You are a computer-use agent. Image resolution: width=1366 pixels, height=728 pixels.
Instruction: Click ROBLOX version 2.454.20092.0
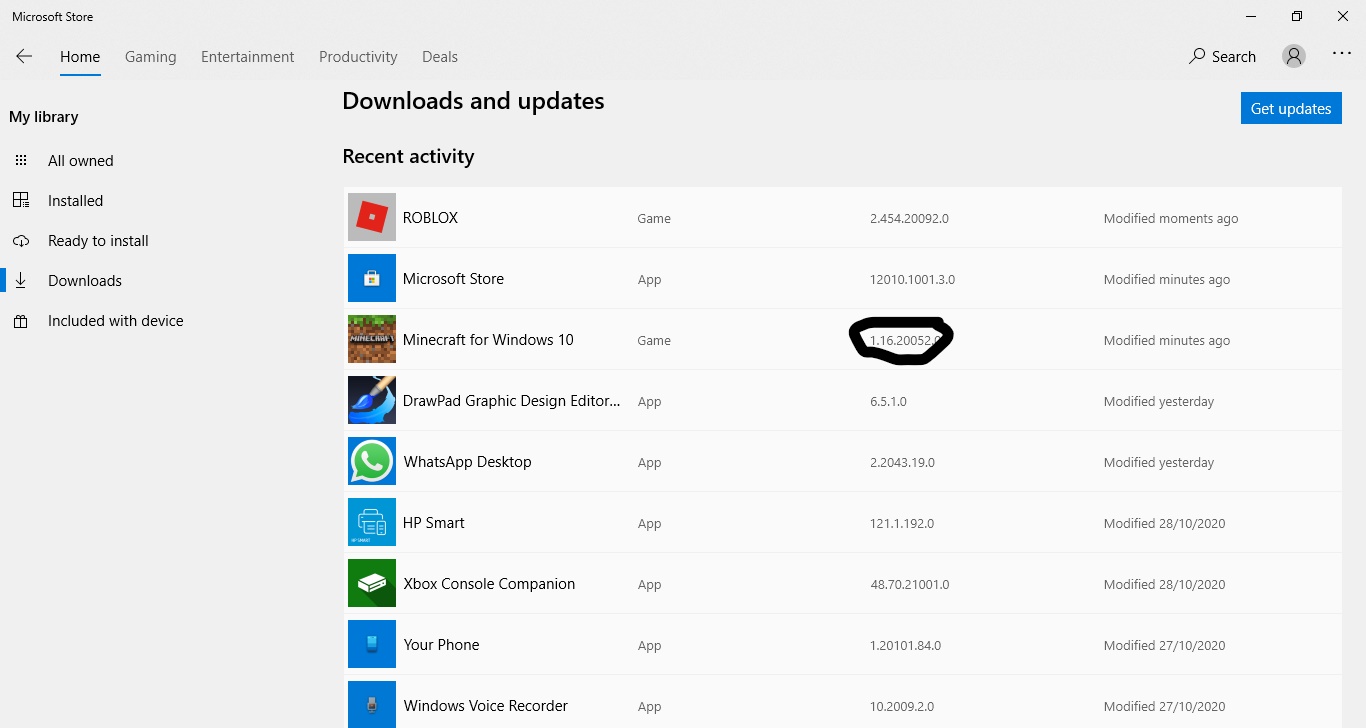pos(909,218)
